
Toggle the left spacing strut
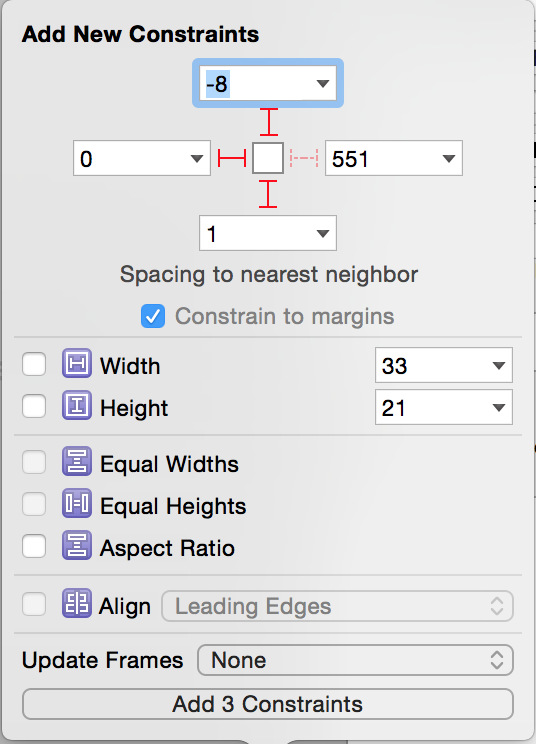tap(232, 158)
